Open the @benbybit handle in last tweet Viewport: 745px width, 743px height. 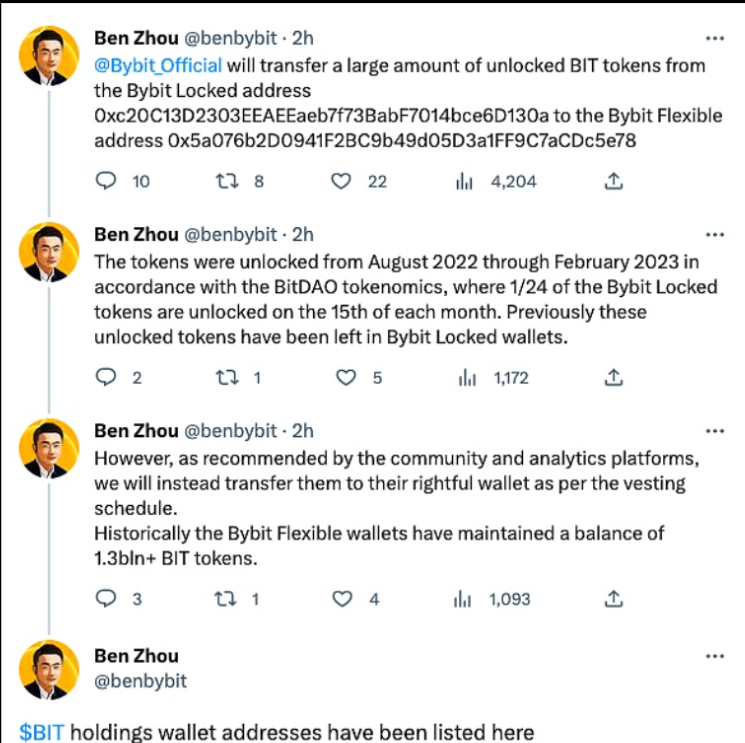[140, 681]
